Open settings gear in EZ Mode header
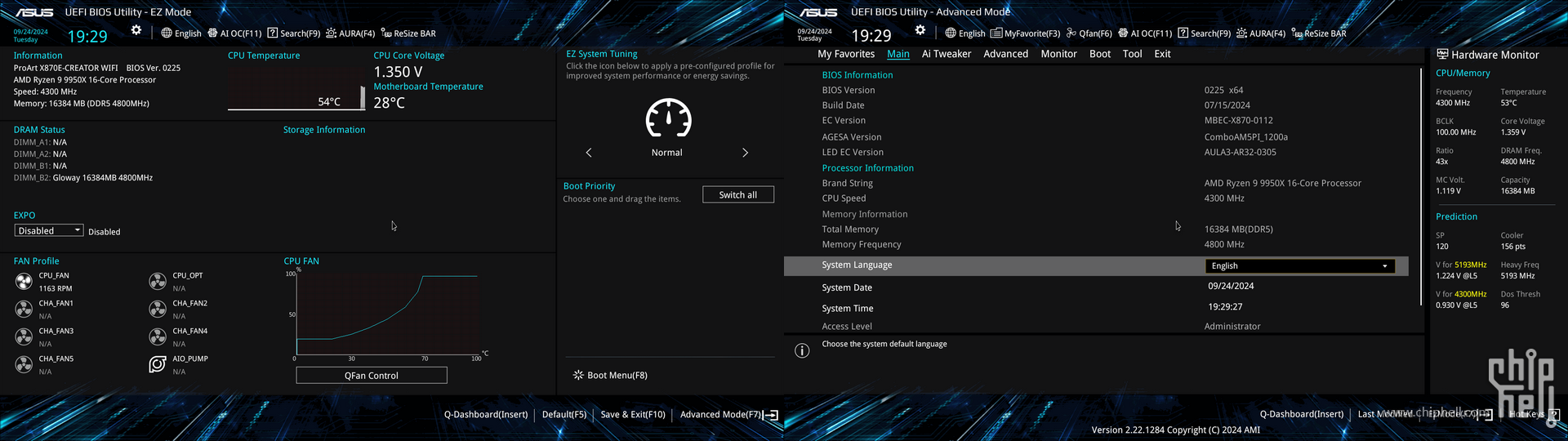 (136, 30)
